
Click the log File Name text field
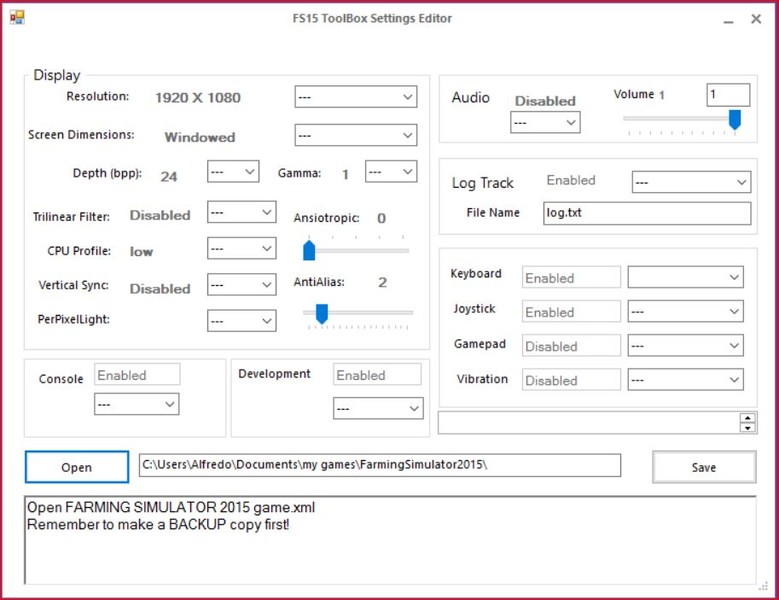pyautogui.click(x=646, y=213)
